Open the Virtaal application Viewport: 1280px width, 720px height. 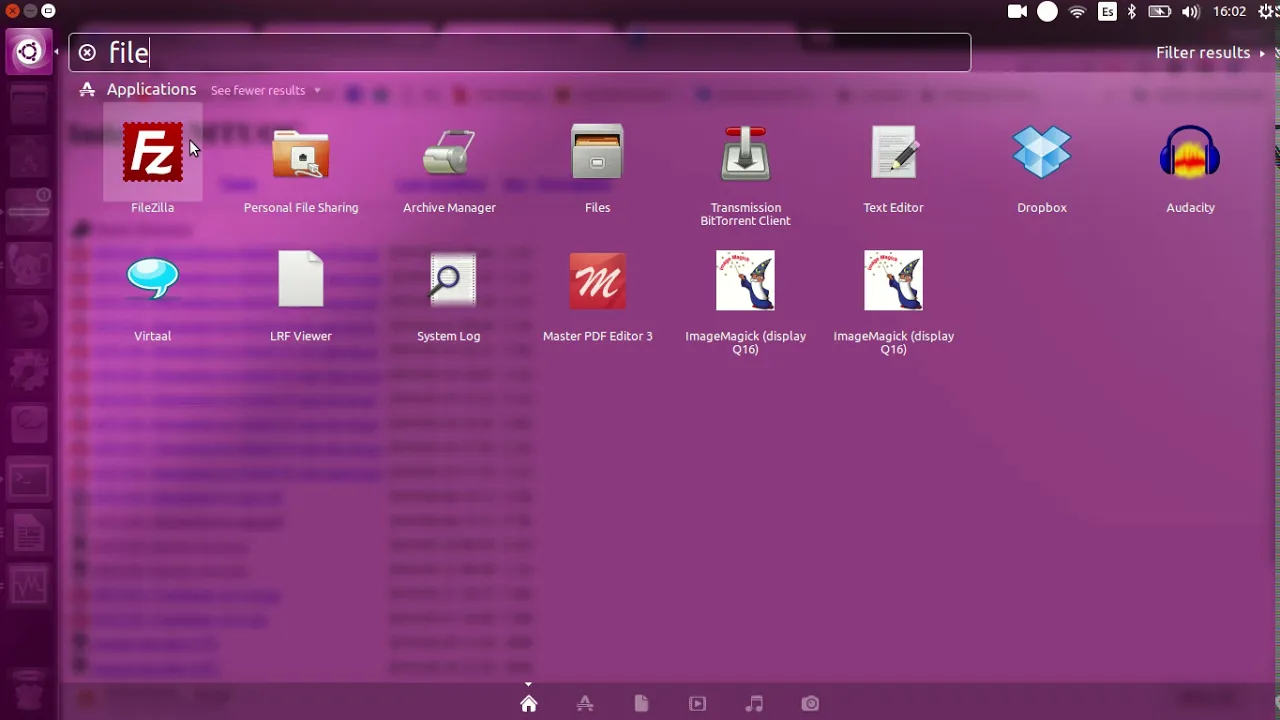click(x=152, y=280)
